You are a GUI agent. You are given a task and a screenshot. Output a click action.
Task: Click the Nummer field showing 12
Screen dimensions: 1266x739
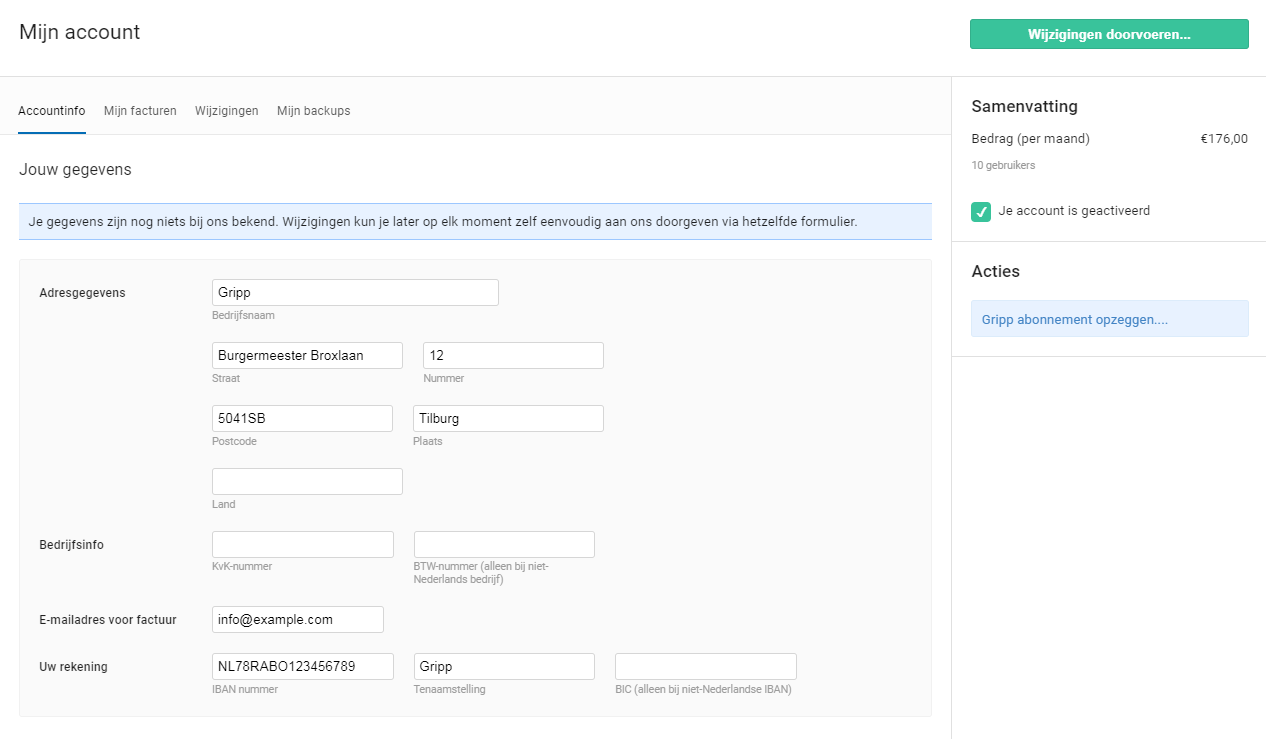[513, 356]
